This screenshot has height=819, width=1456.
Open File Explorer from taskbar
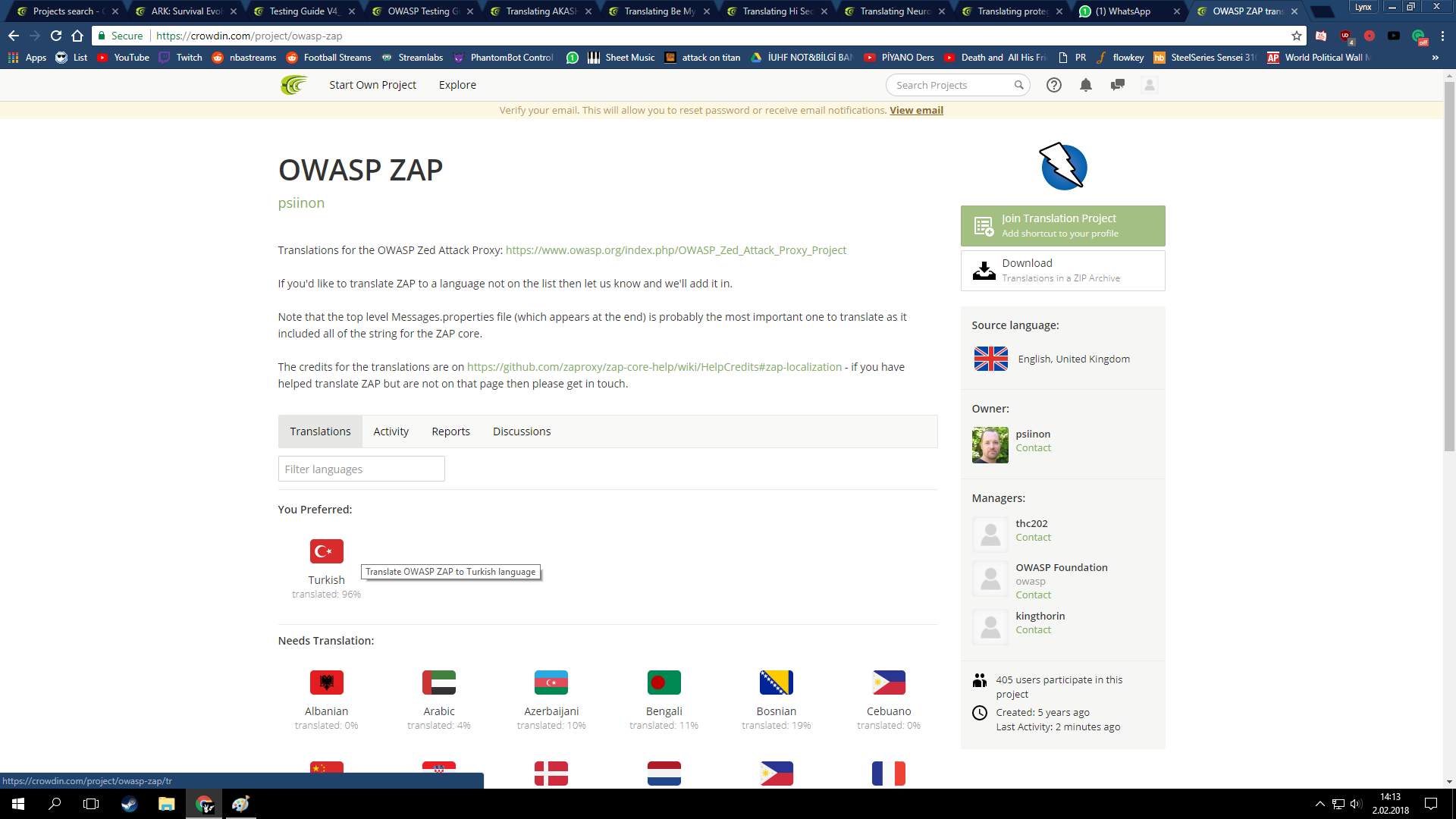pyautogui.click(x=166, y=804)
